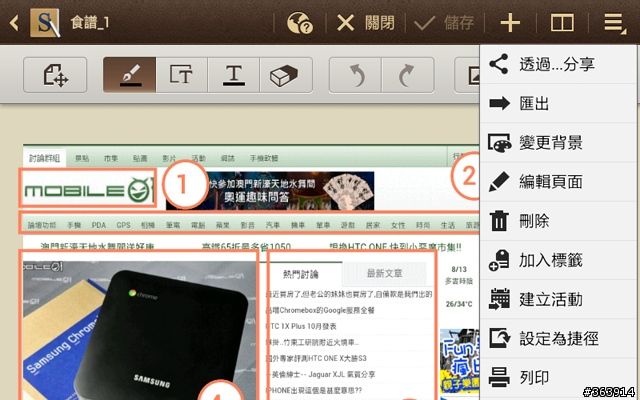Select the underlined Text tool
Screen dimensions: 640x400
[x=233, y=75]
